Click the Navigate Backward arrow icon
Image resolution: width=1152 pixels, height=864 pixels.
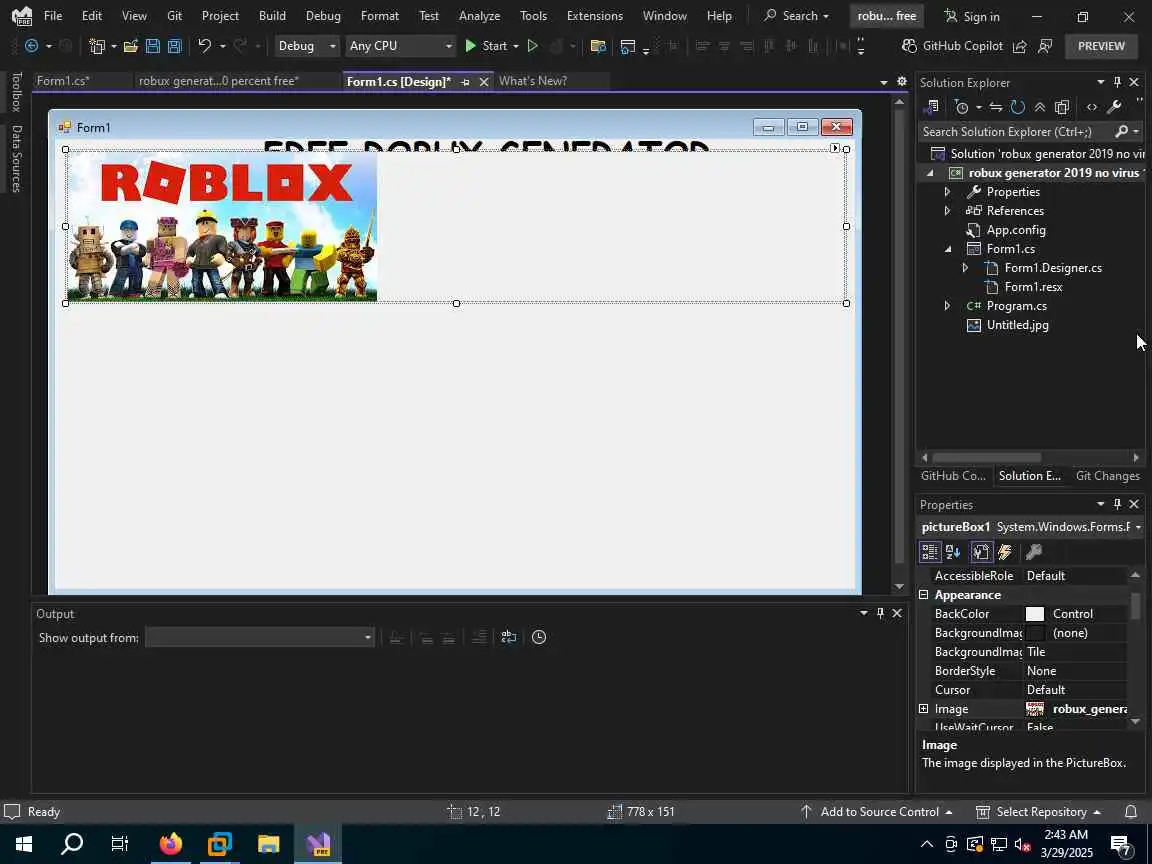click(32, 46)
